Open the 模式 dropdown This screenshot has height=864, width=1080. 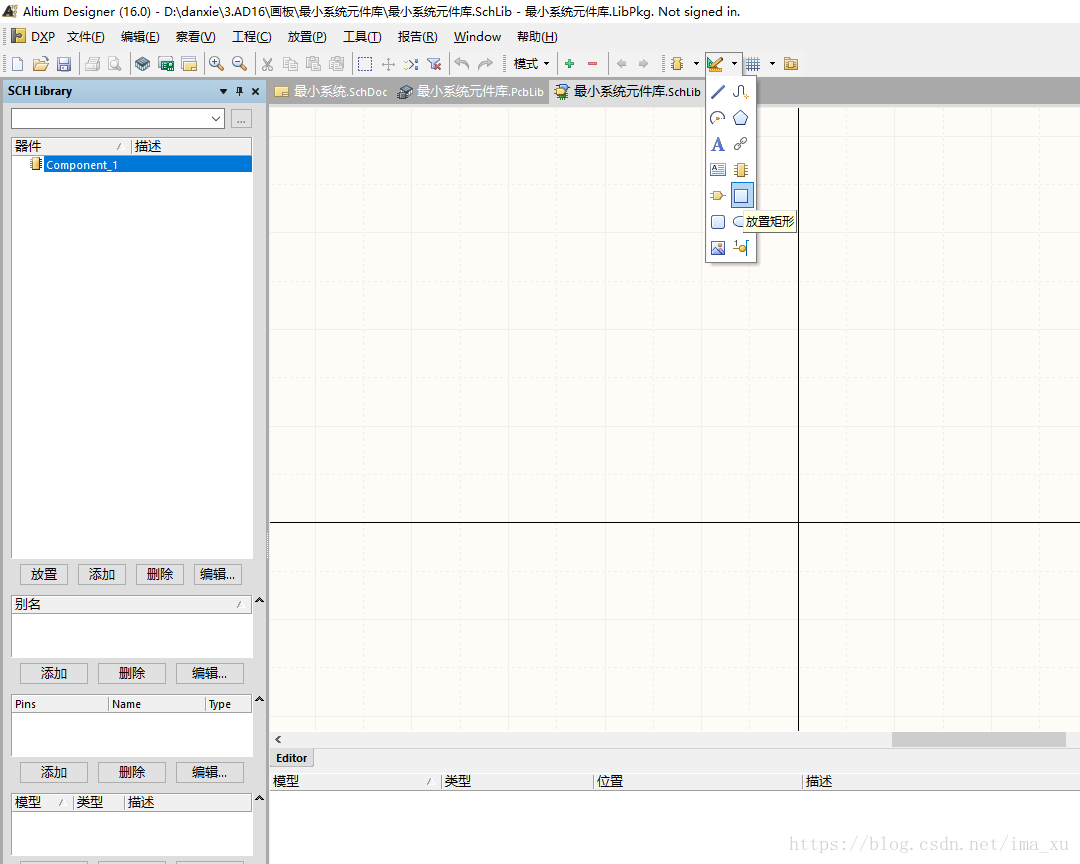point(531,64)
